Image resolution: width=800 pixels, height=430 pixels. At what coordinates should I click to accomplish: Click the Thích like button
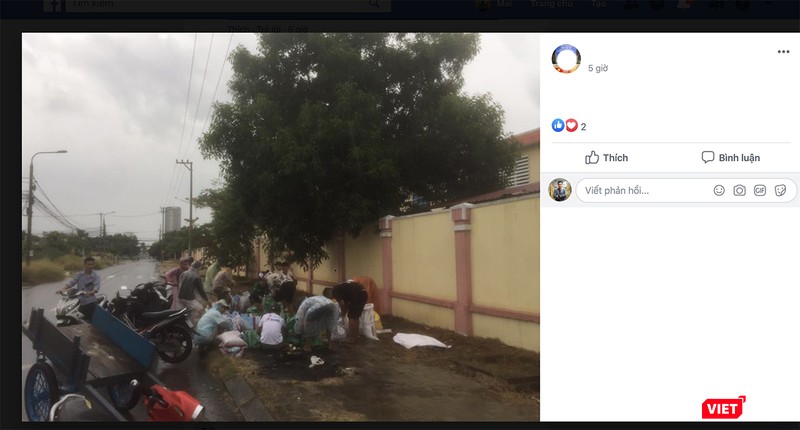(606, 158)
